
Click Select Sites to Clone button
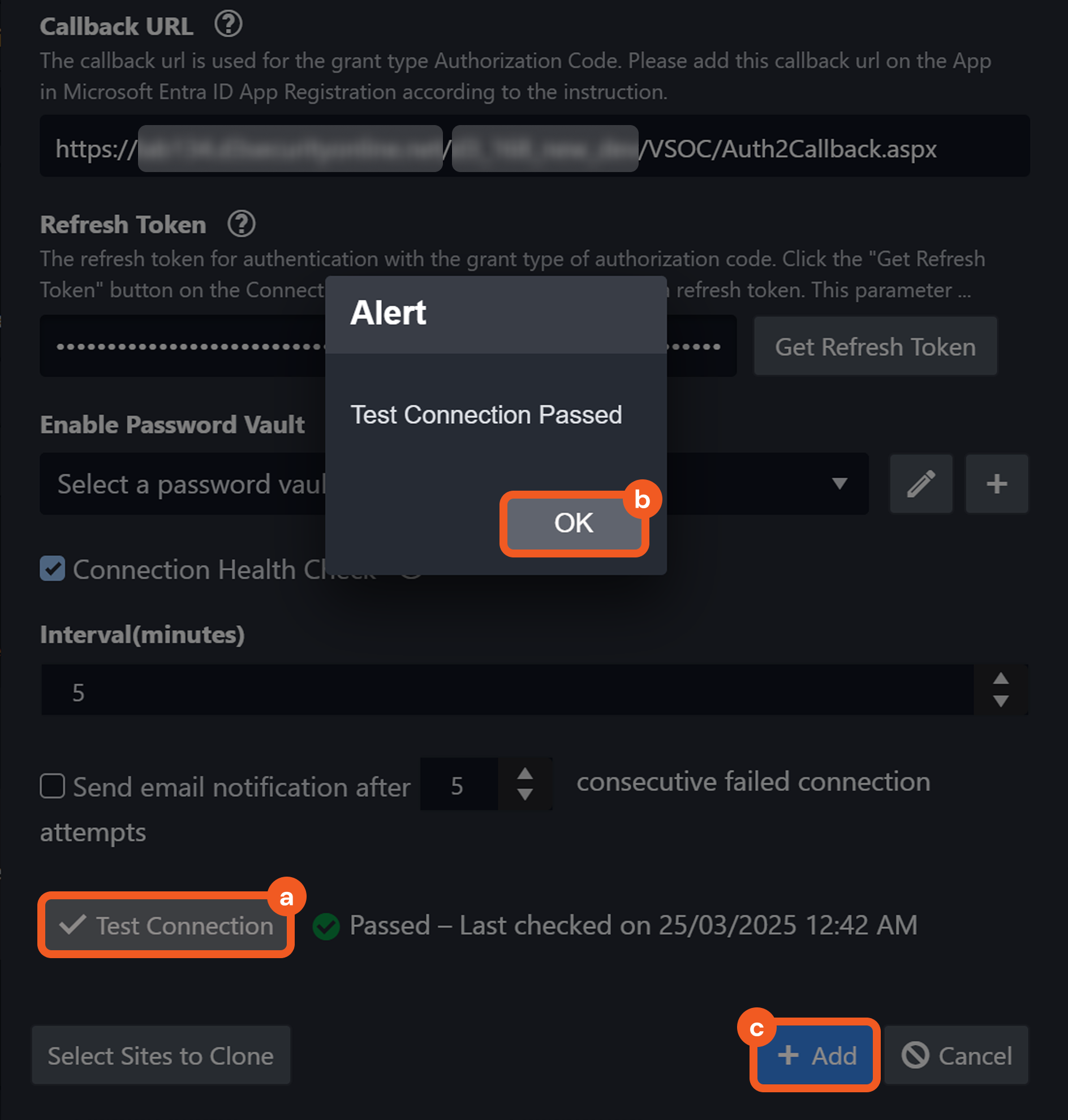pyautogui.click(x=161, y=1055)
